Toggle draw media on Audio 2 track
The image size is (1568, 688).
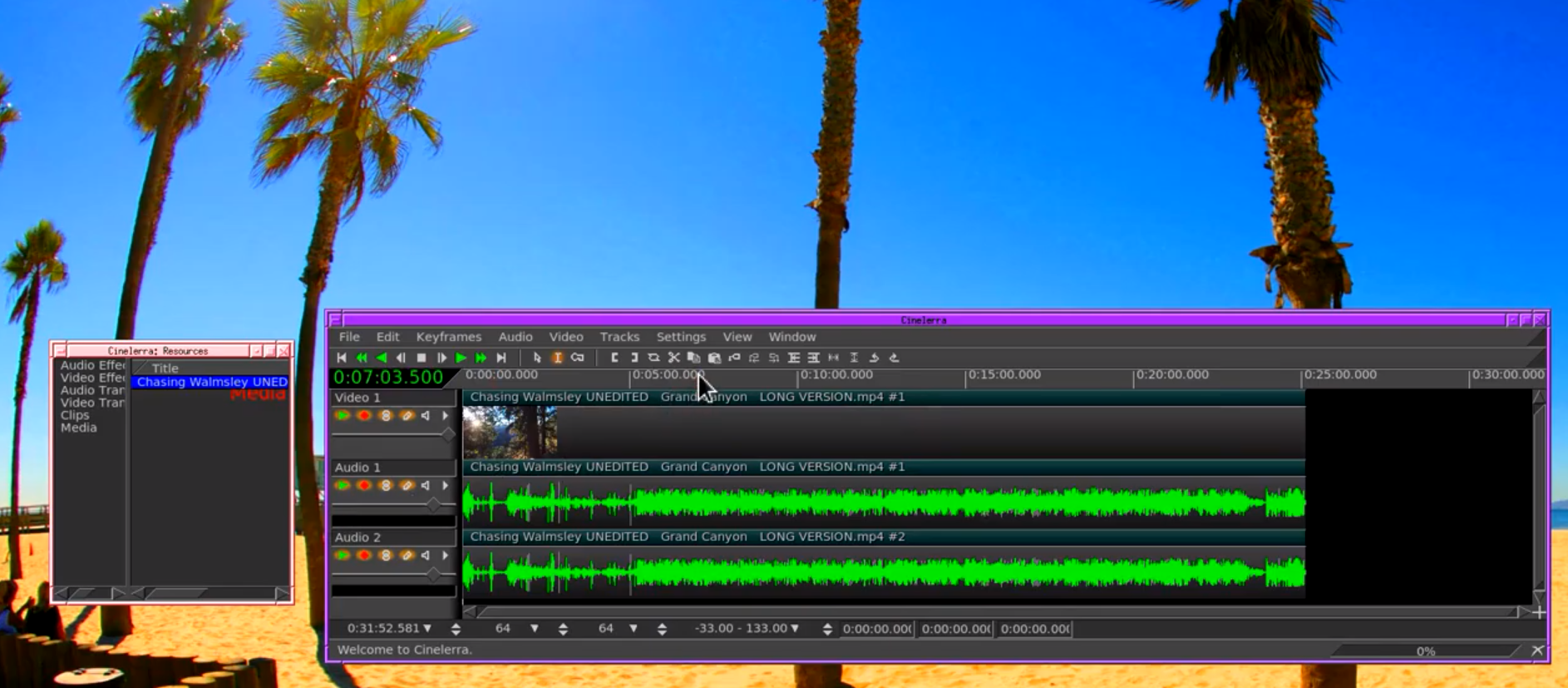(407, 555)
